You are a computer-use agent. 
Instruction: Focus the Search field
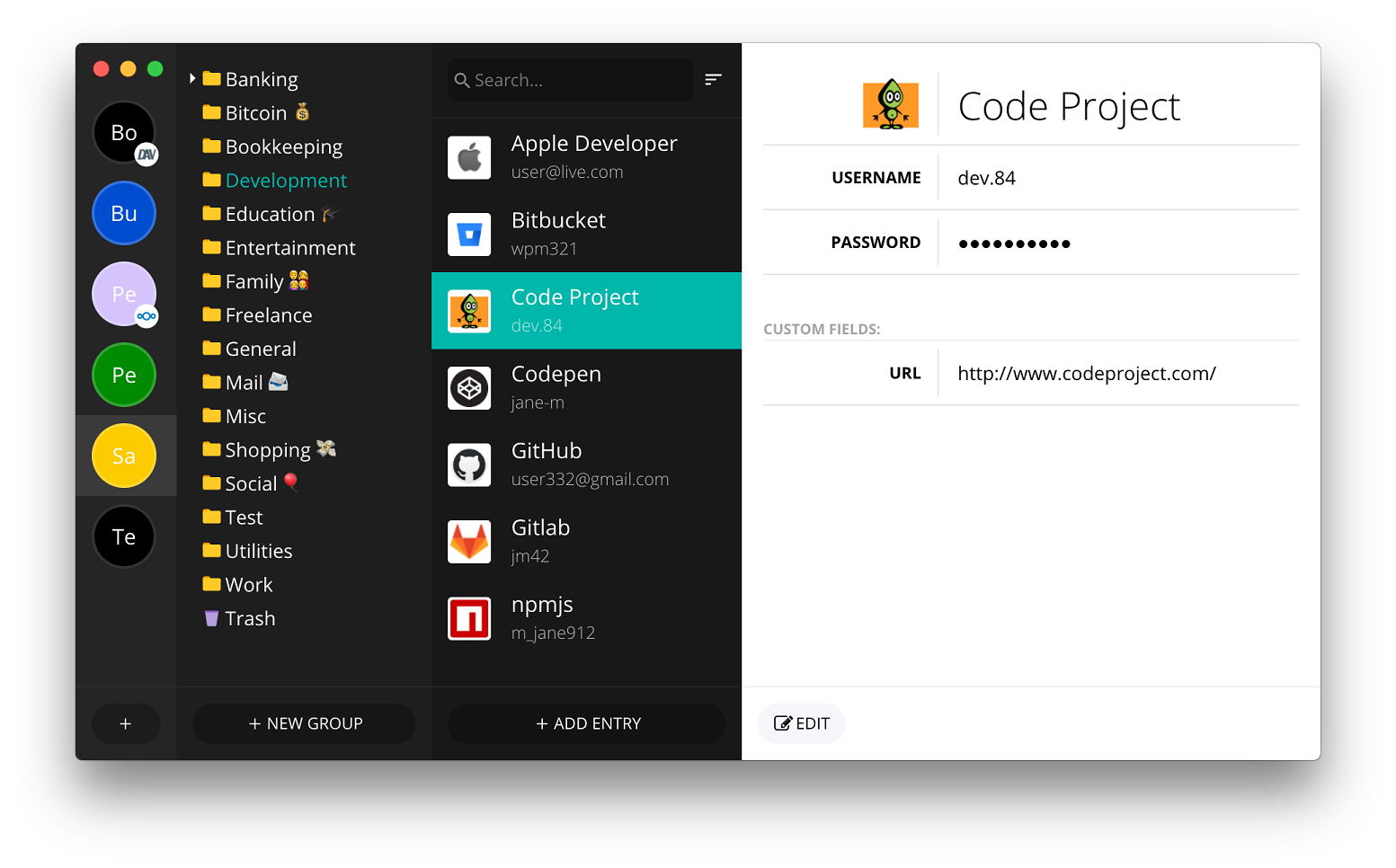[x=570, y=80]
